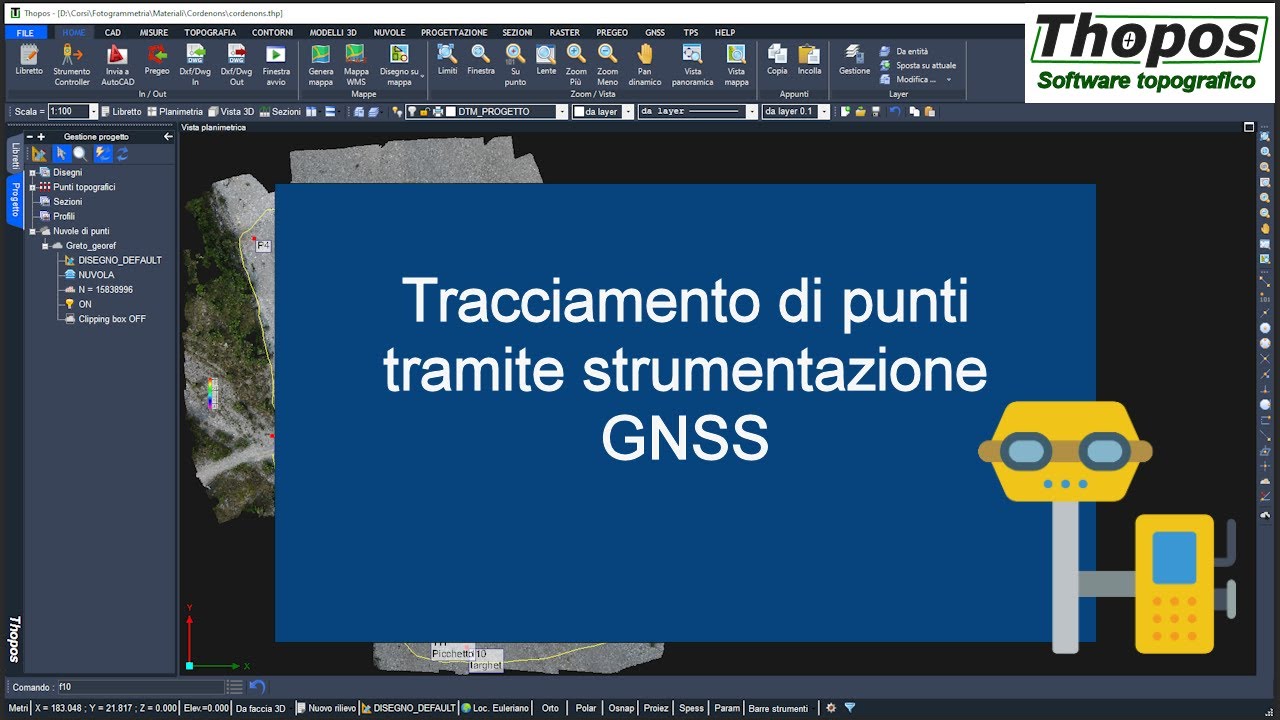This screenshot has height=720, width=1280.
Task: Expand Punti topografici tree node
Action: click(x=32, y=187)
